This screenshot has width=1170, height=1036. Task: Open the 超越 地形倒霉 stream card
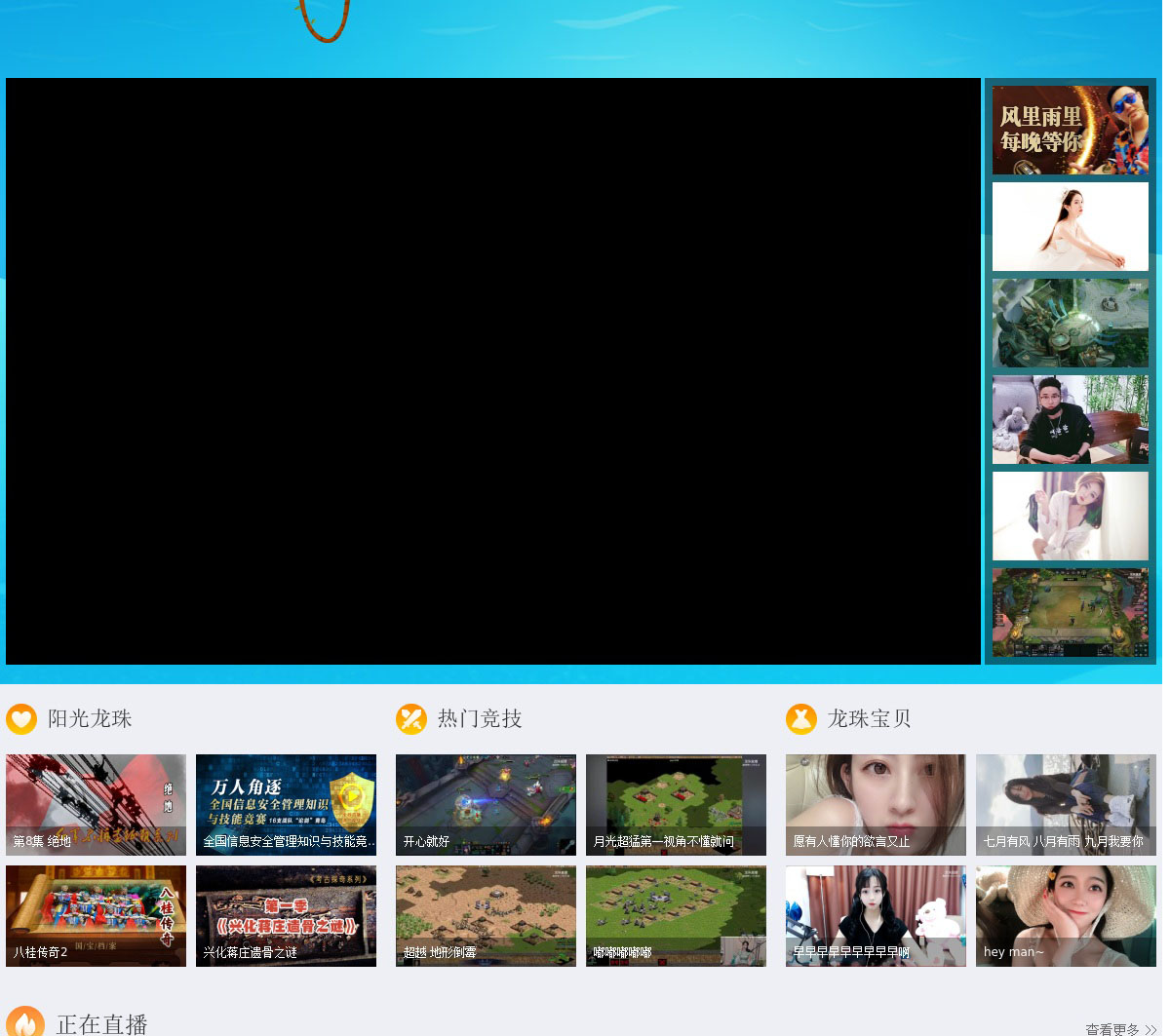[486, 916]
